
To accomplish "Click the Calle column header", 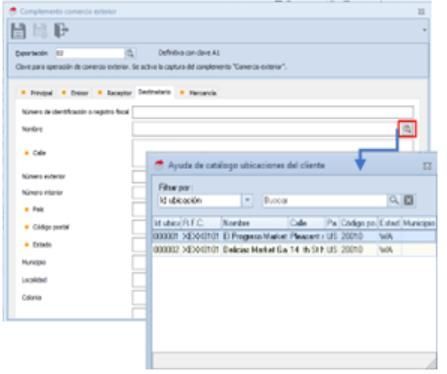I will 307,223.
